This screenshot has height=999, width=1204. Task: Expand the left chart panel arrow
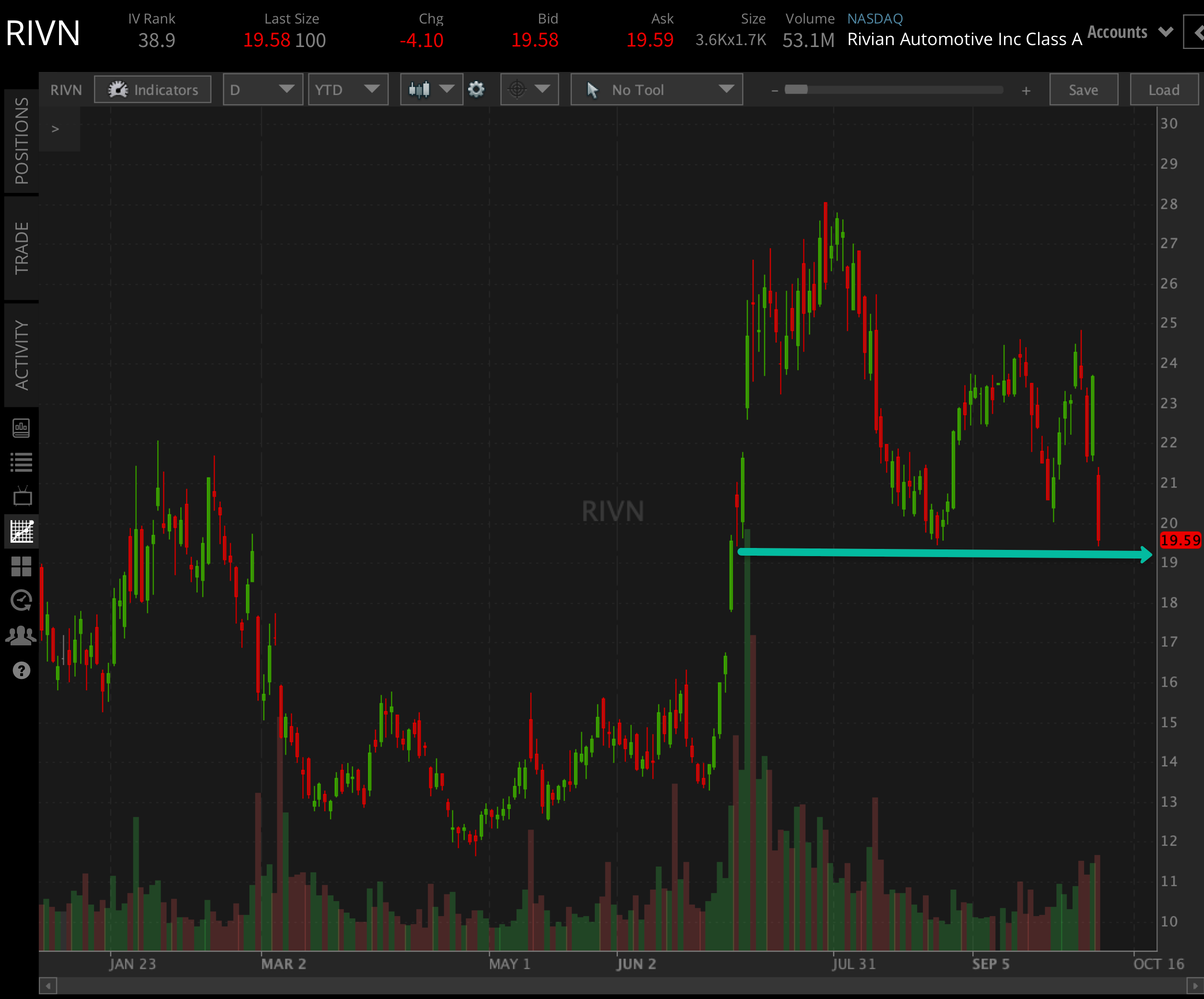56,129
